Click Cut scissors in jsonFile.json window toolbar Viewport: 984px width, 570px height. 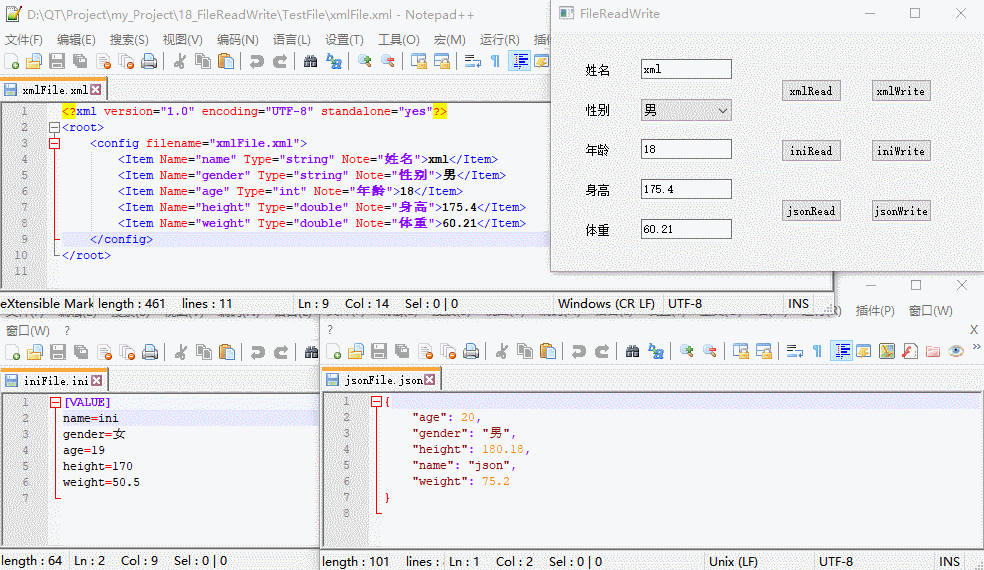point(501,352)
